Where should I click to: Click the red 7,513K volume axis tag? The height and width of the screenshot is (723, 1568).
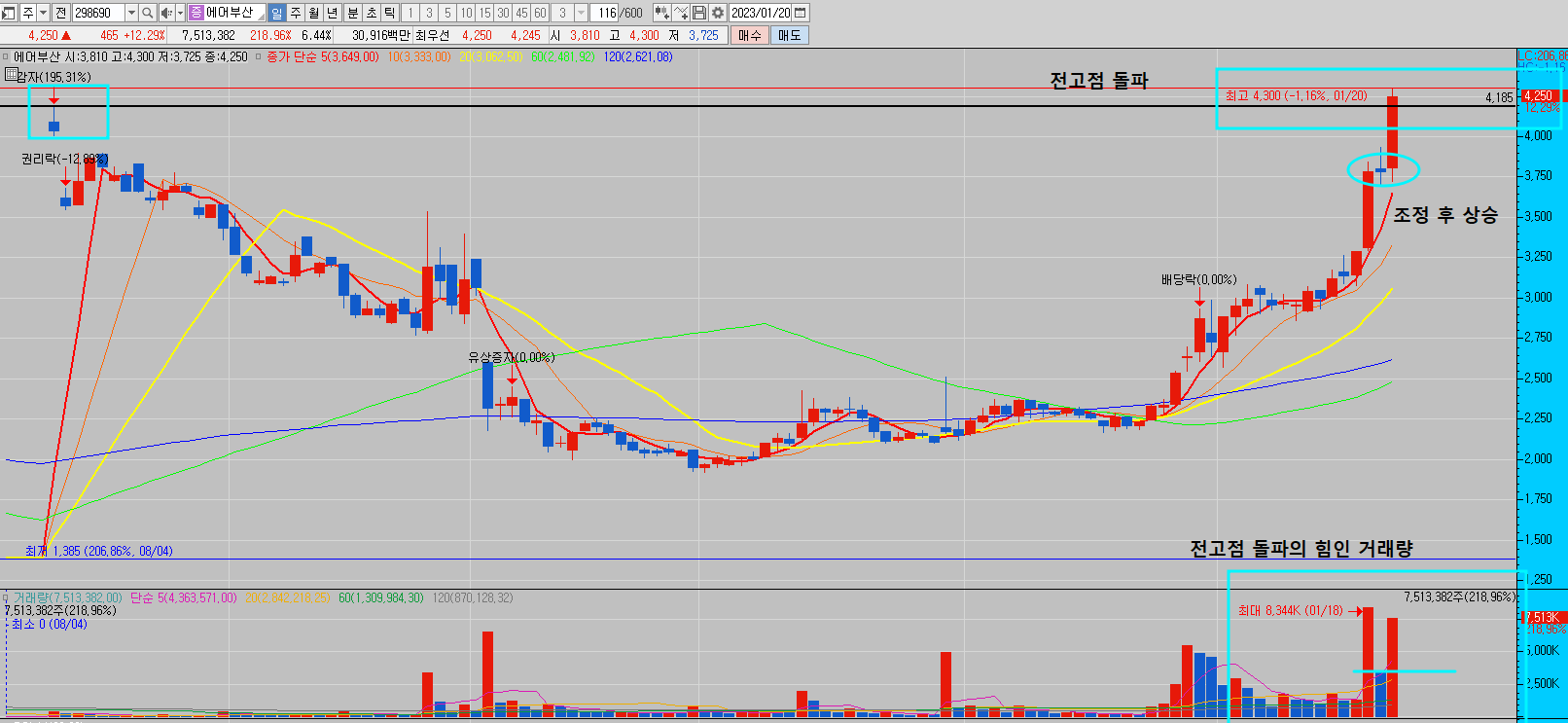point(1542,617)
